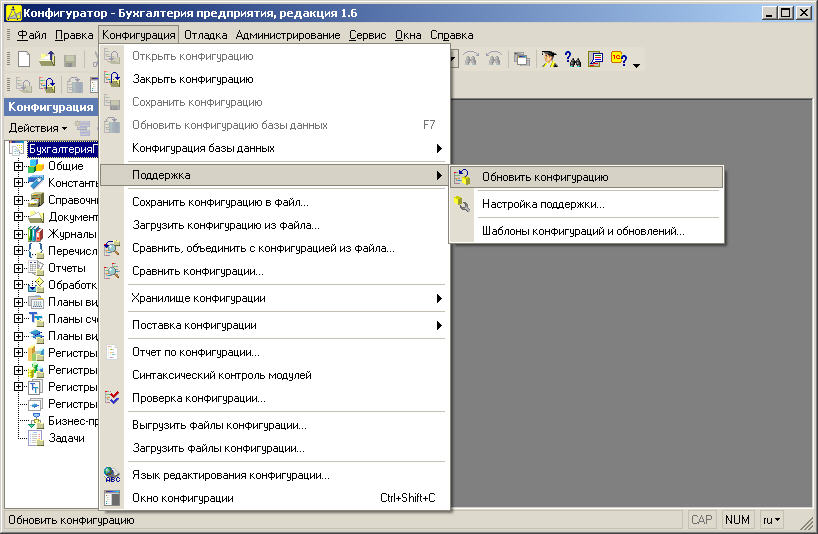Open the Syntax Assistant graduate icon
Image resolution: width=818 pixels, height=534 pixels.
549,59
